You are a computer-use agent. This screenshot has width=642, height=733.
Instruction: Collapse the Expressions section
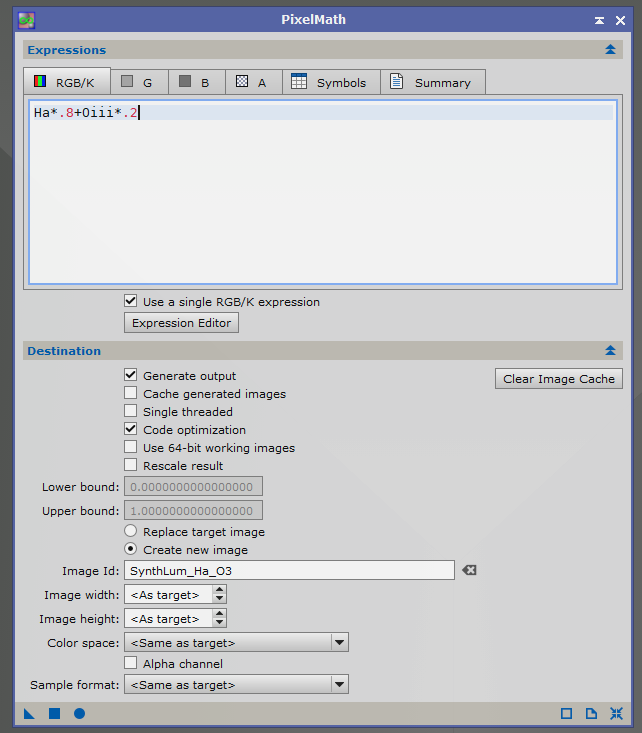tap(610, 50)
